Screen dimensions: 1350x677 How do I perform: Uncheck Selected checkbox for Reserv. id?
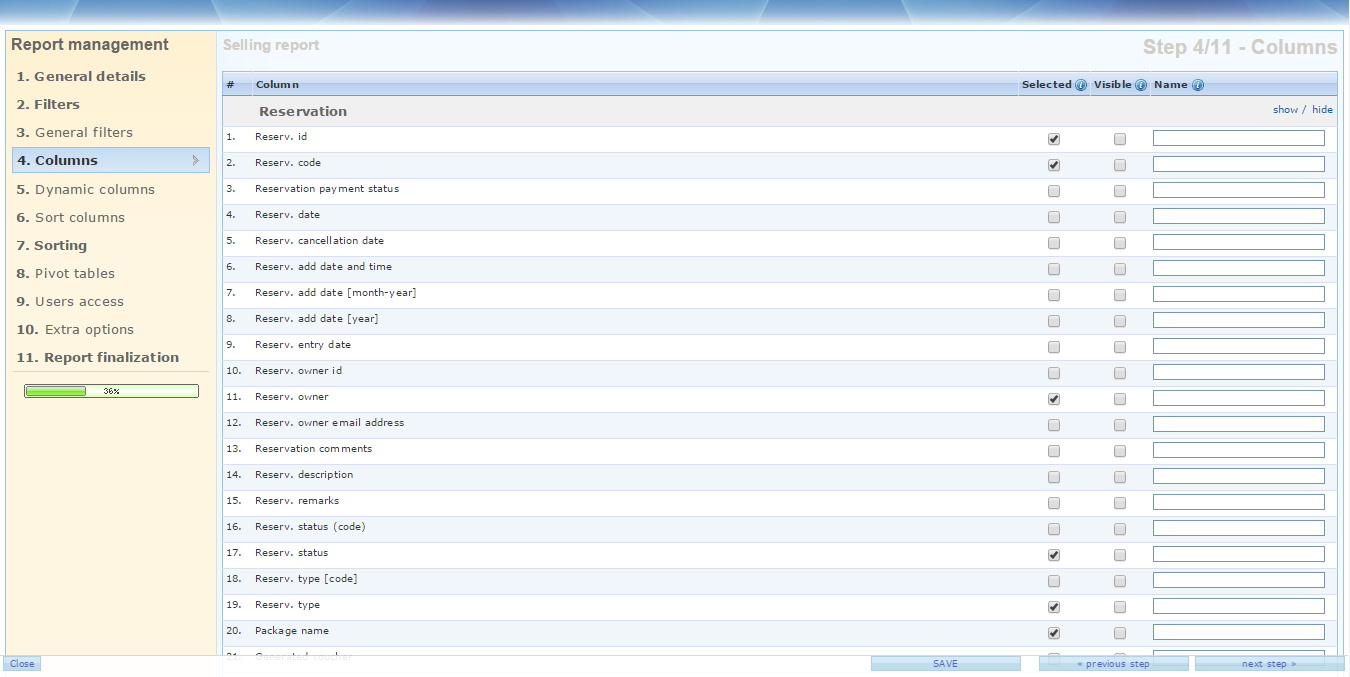point(1054,139)
